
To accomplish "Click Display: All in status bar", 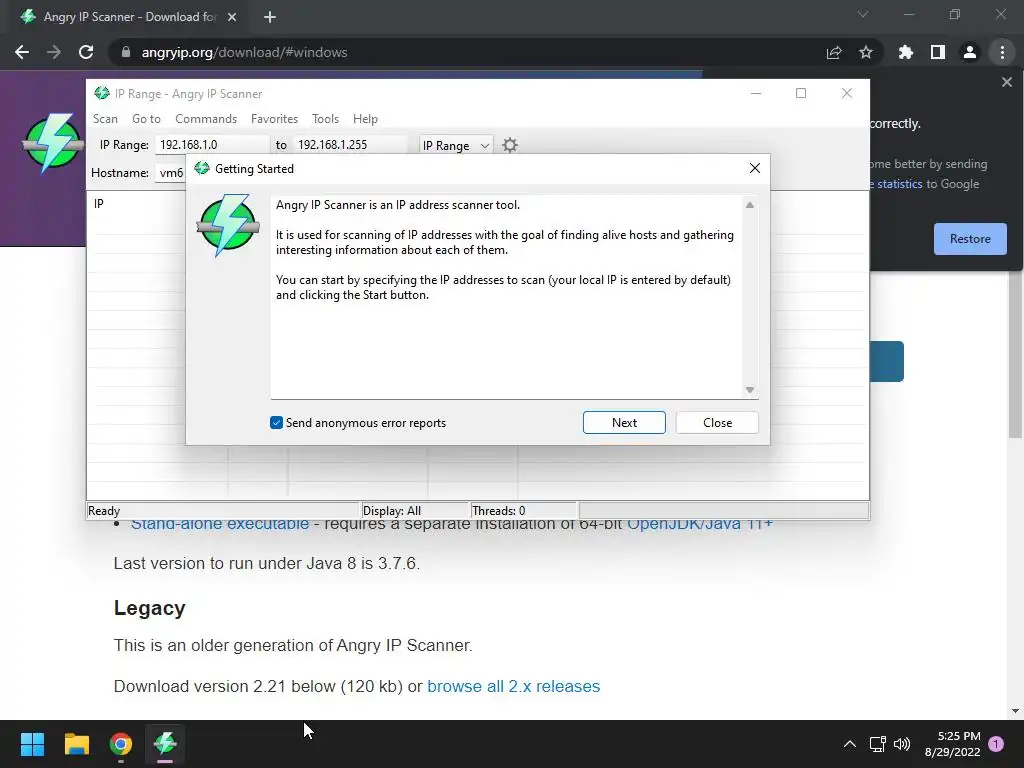I will click(392, 511).
